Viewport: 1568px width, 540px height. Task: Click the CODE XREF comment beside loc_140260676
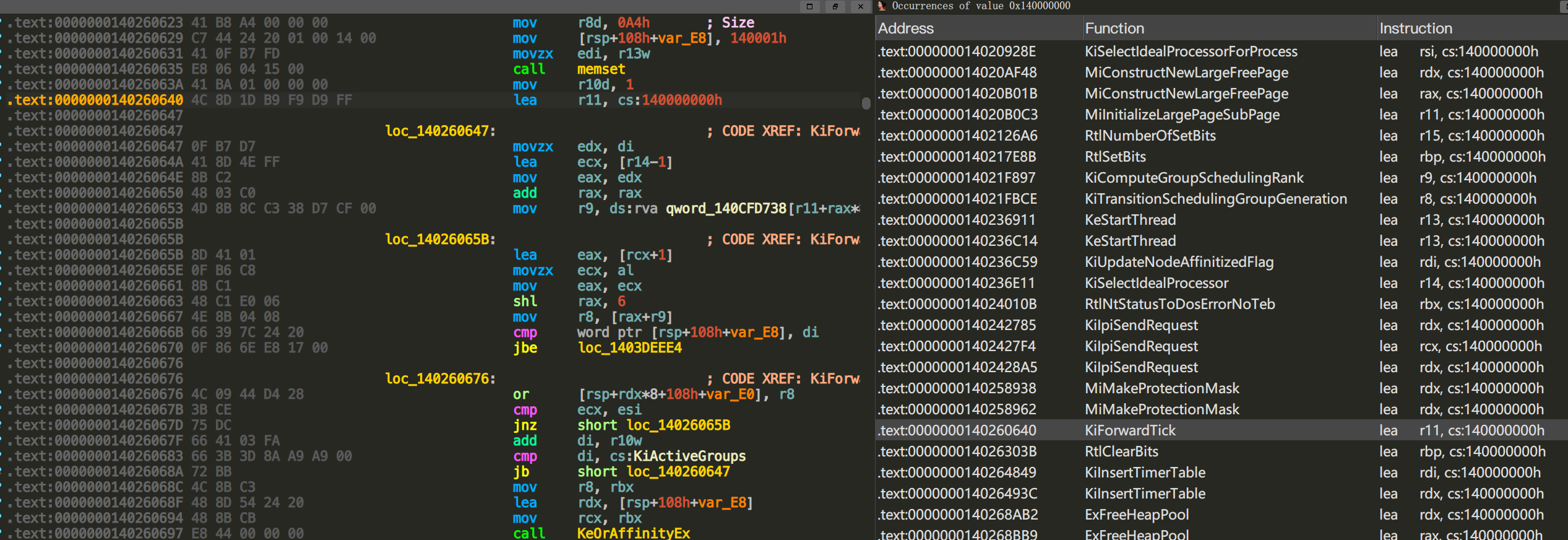click(783, 379)
